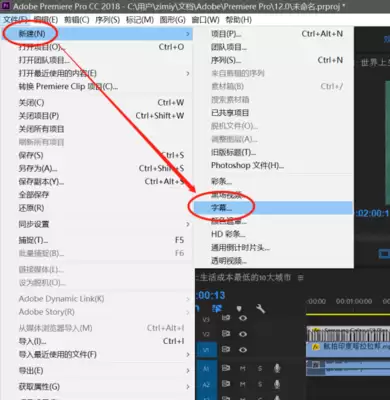Choose 序列(S)... with Ctrl+N shortcut
390x400 pixels.
273,60
